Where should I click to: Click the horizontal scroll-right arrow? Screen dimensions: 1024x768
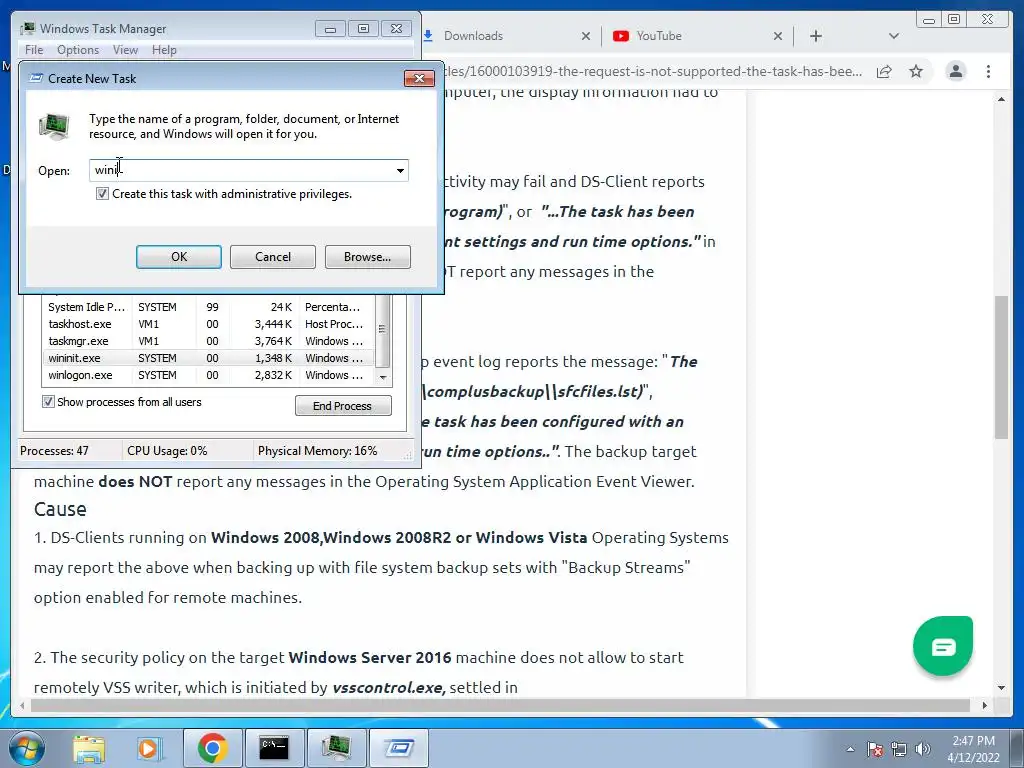pos(985,705)
